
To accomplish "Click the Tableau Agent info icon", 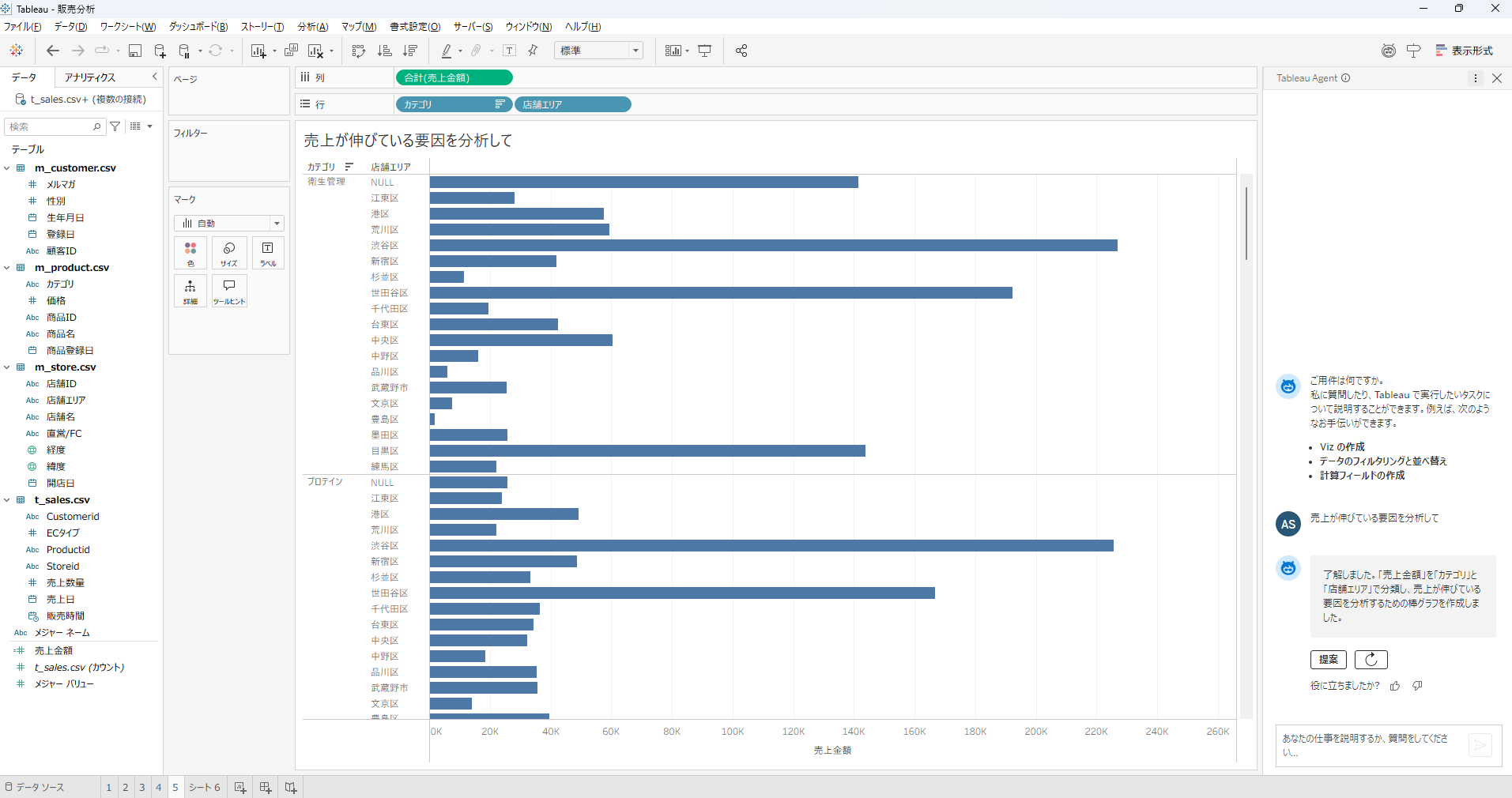I will 1346,78.
